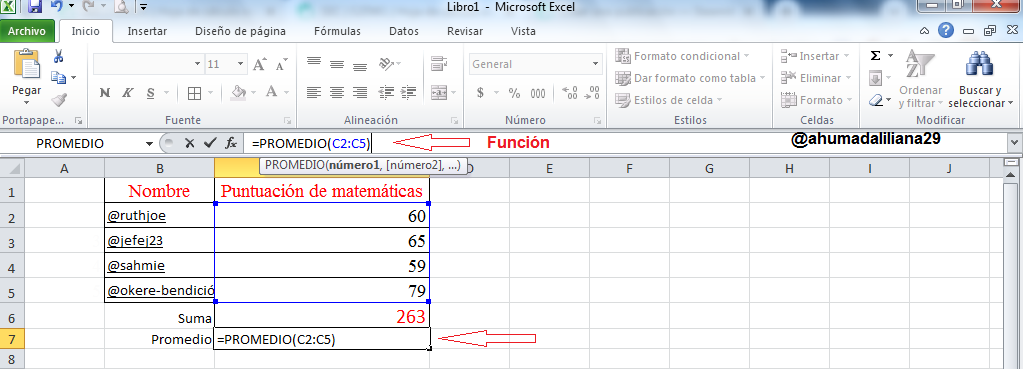The image size is (1023, 369).
Task: Toggle bold N formatting
Action: (104, 93)
